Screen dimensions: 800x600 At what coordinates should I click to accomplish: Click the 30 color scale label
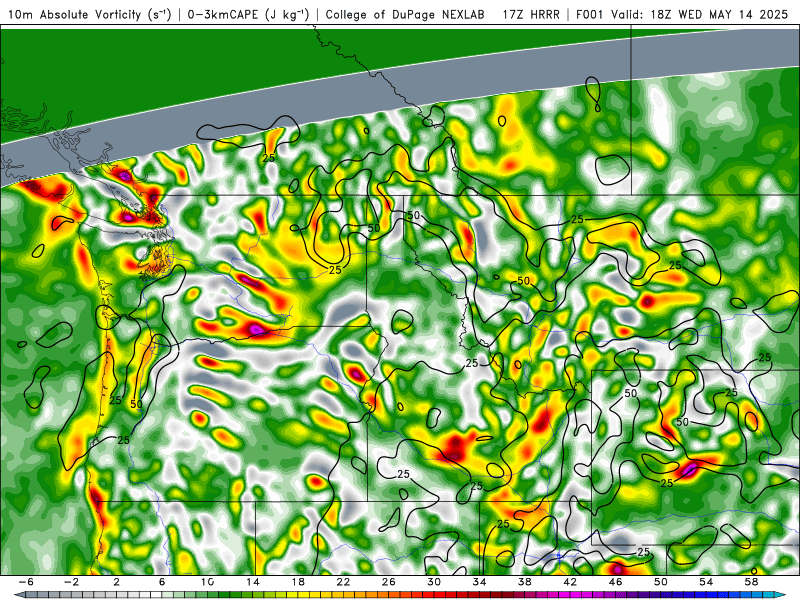[434, 582]
